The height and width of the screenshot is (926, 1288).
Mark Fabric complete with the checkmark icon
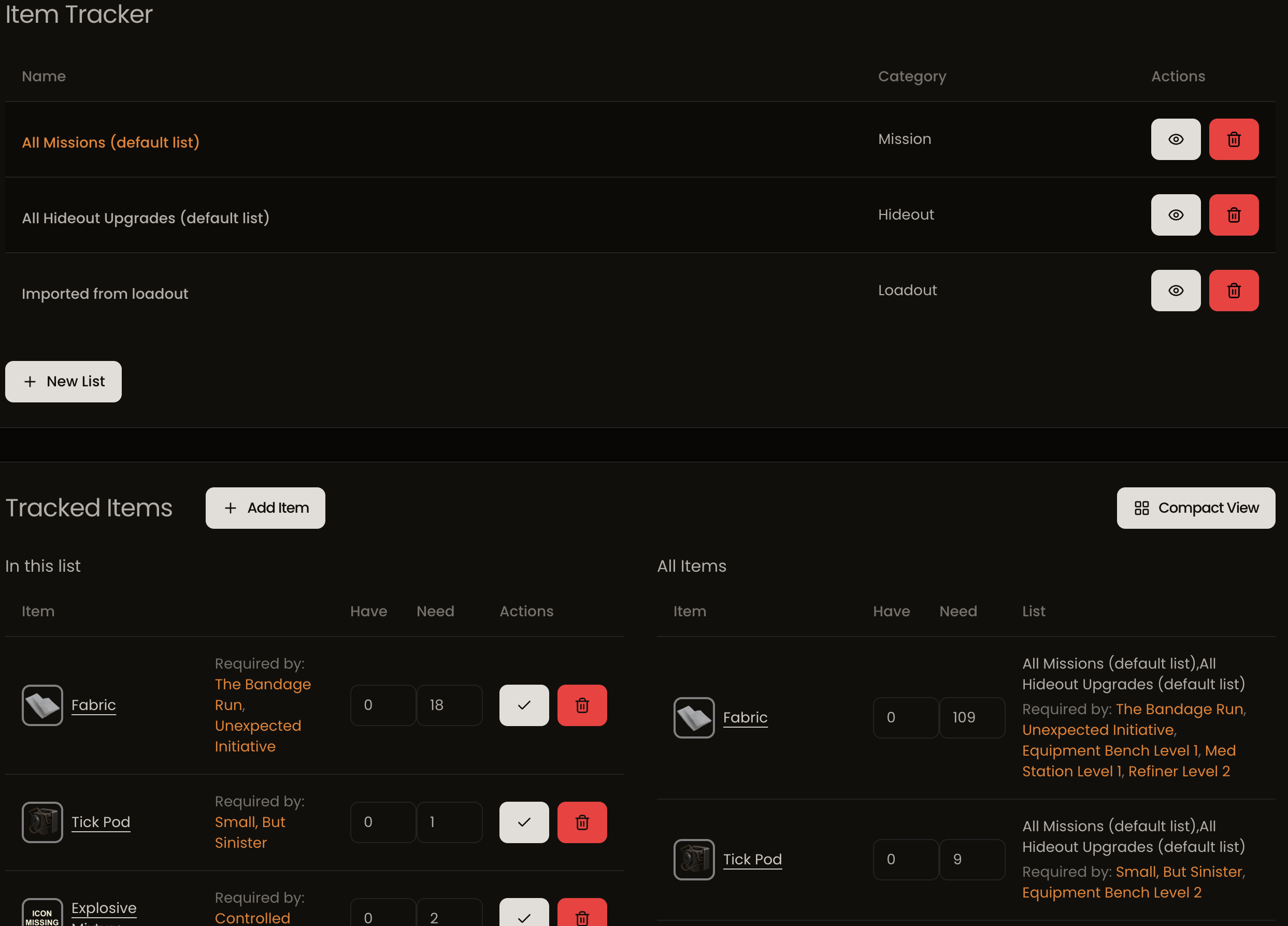pyautogui.click(x=524, y=704)
